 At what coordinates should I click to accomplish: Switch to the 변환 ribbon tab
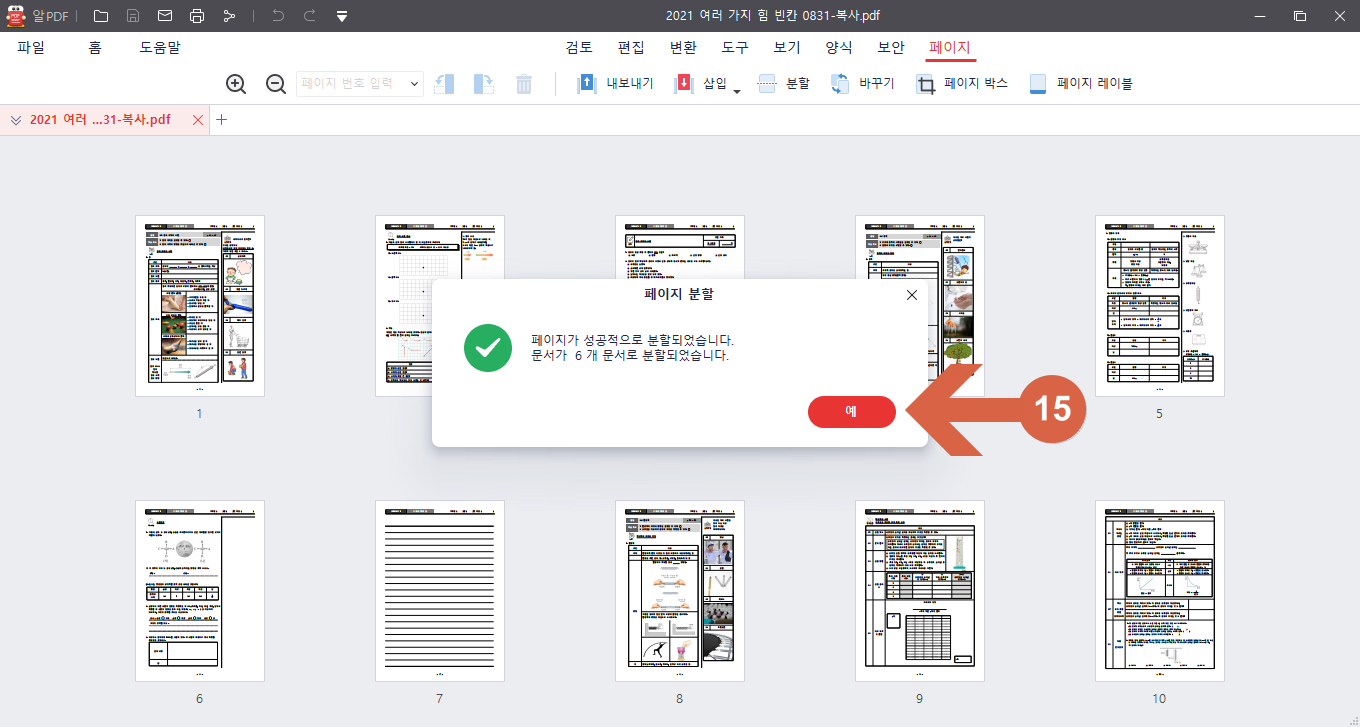click(684, 47)
